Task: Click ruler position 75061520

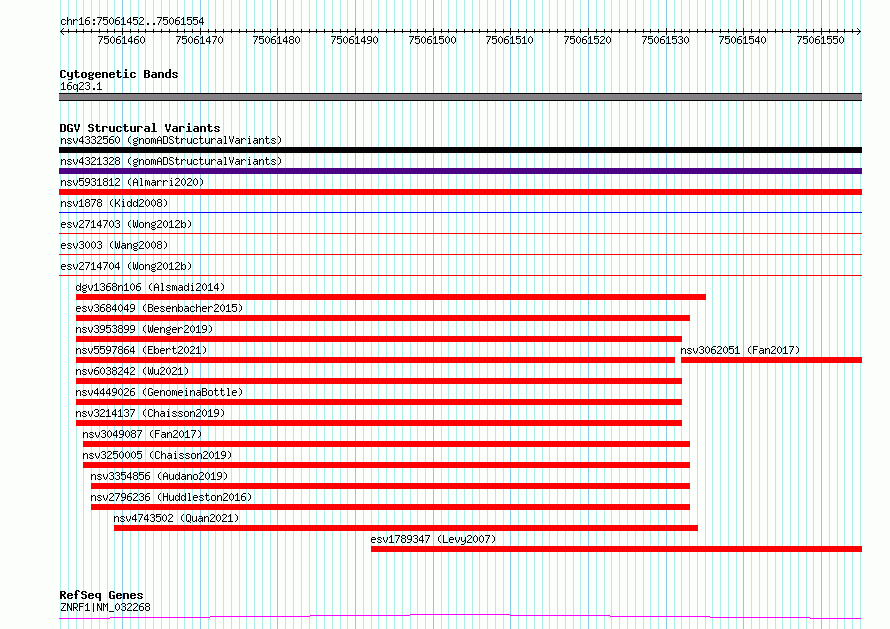Action: tap(587, 40)
